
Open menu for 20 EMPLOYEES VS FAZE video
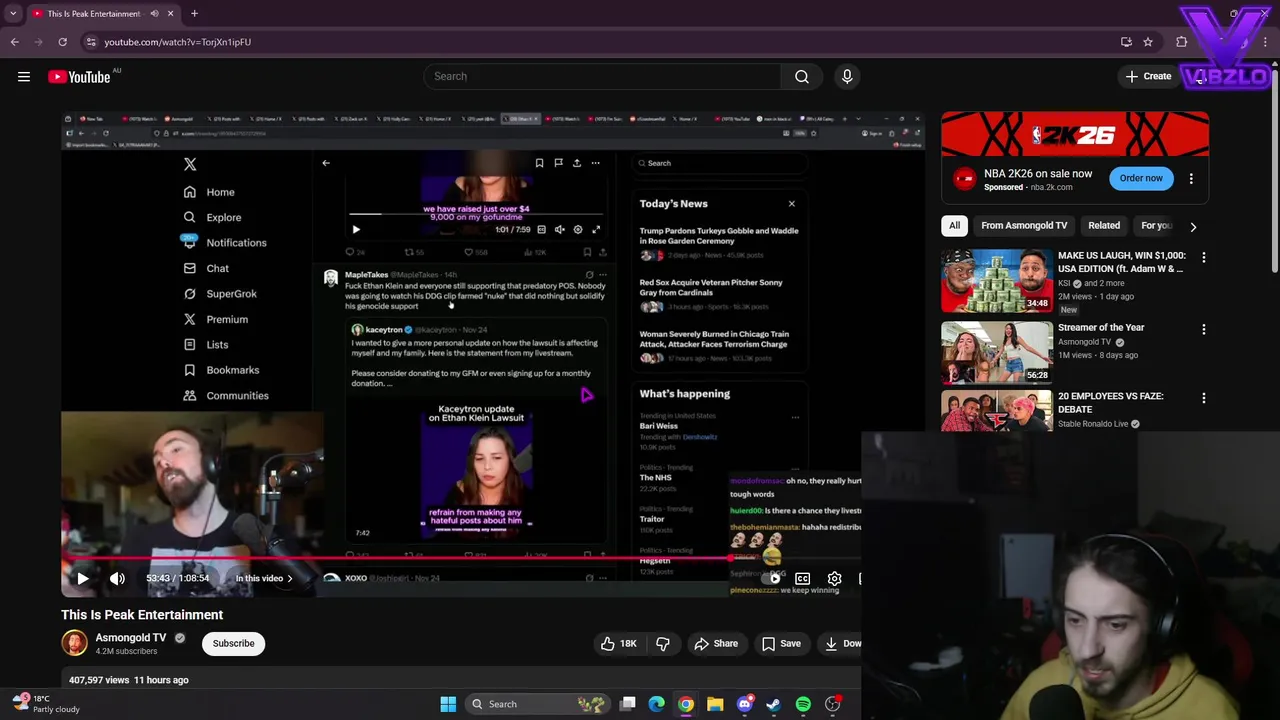pyautogui.click(x=1204, y=398)
